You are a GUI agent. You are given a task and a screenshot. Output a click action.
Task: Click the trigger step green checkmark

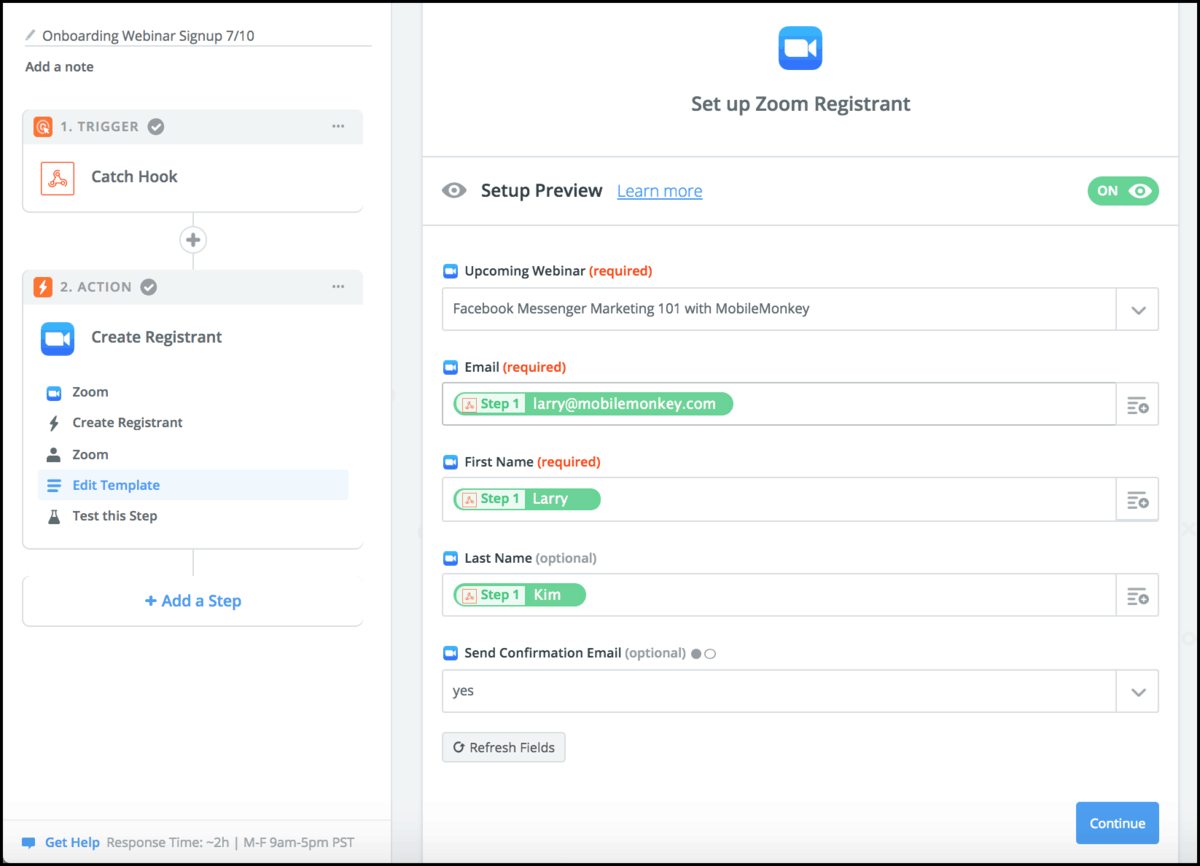click(156, 127)
